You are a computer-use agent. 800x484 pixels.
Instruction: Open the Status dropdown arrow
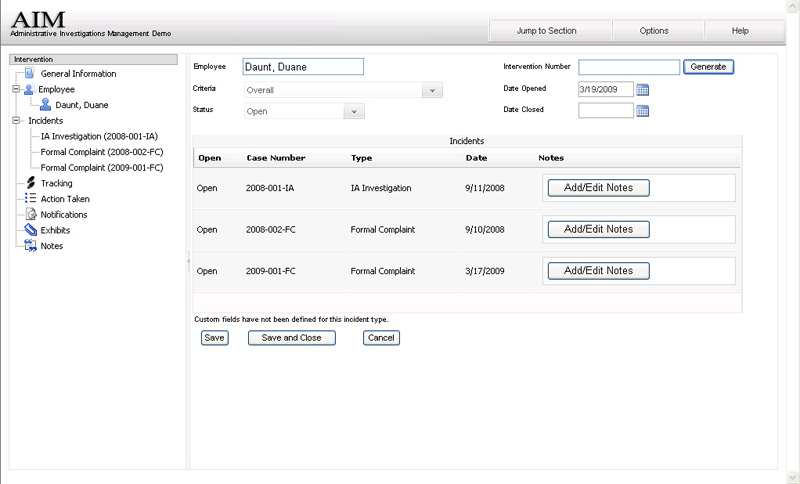pyautogui.click(x=354, y=111)
